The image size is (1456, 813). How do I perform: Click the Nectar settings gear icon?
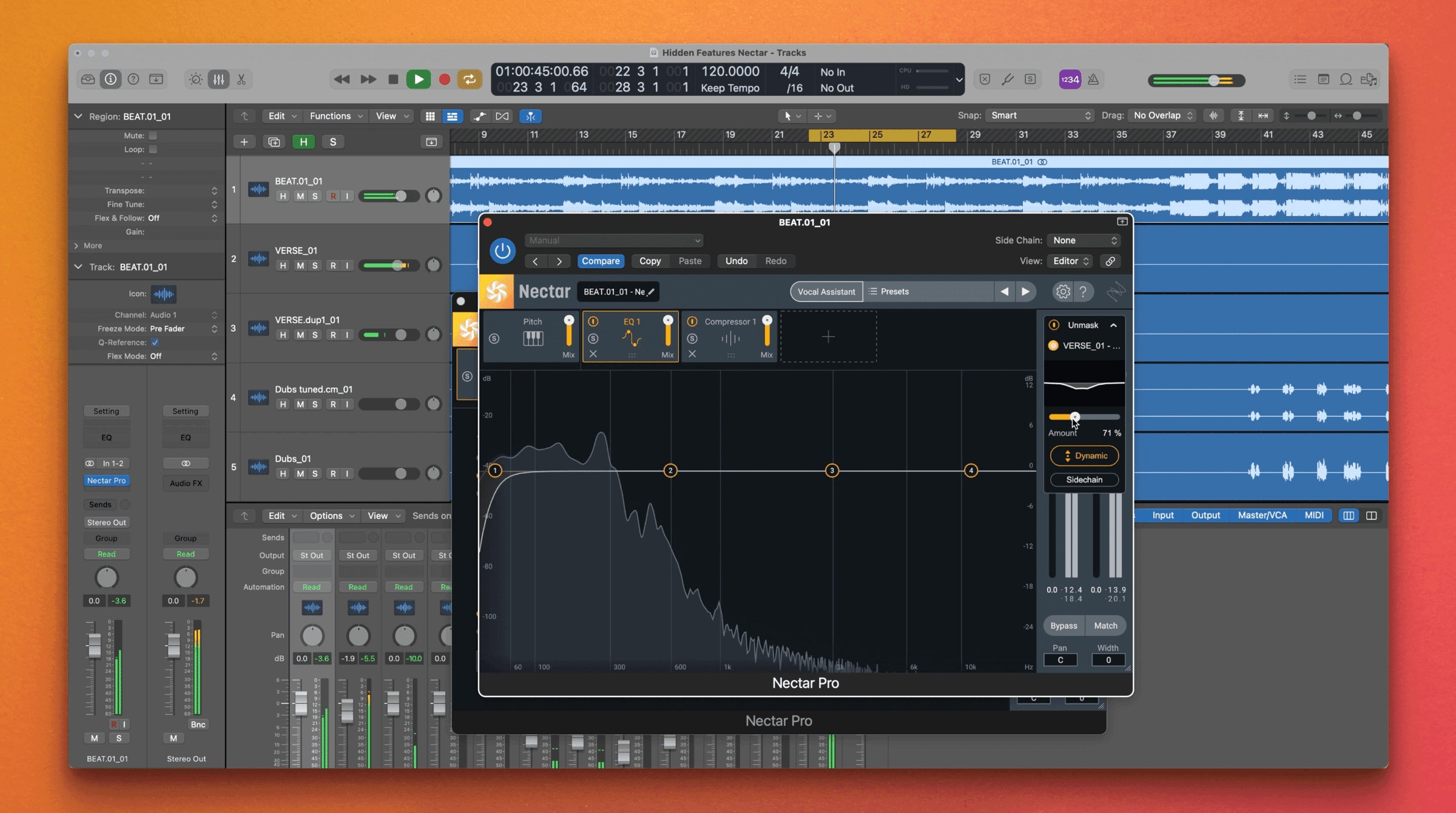(1063, 292)
